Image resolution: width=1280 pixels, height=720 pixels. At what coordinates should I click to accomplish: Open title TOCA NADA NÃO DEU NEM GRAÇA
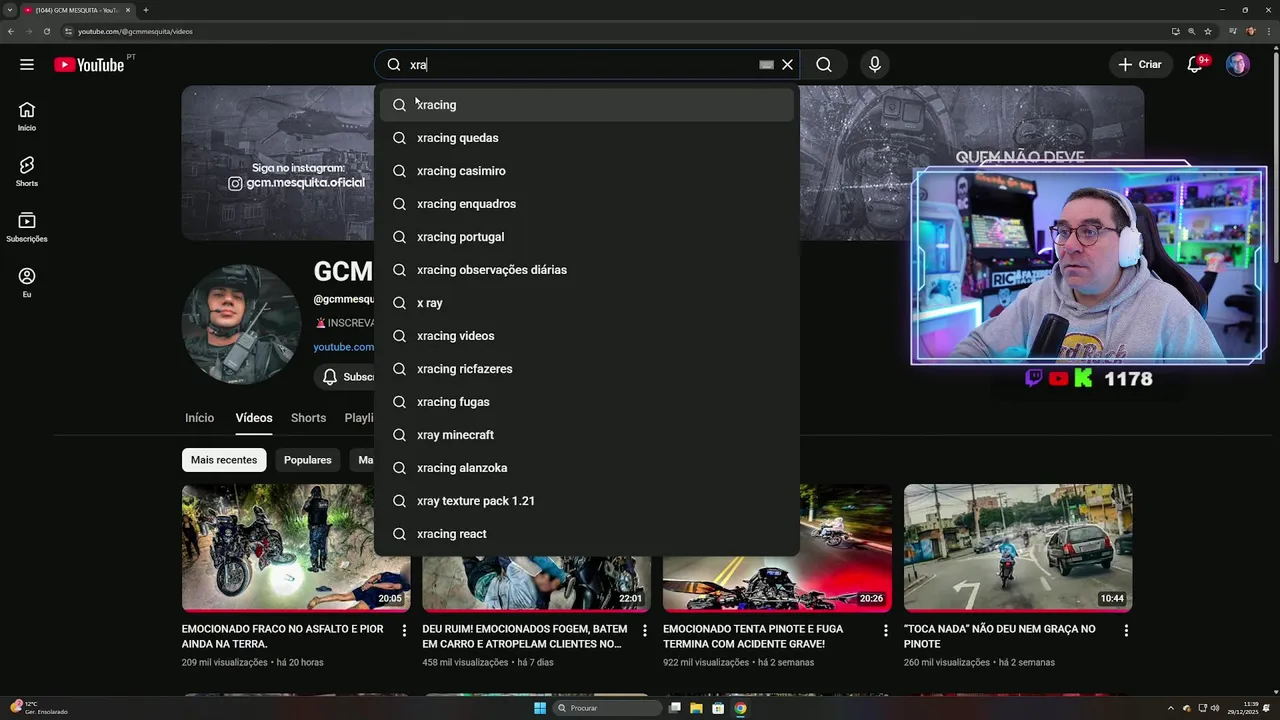(1000, 636)
